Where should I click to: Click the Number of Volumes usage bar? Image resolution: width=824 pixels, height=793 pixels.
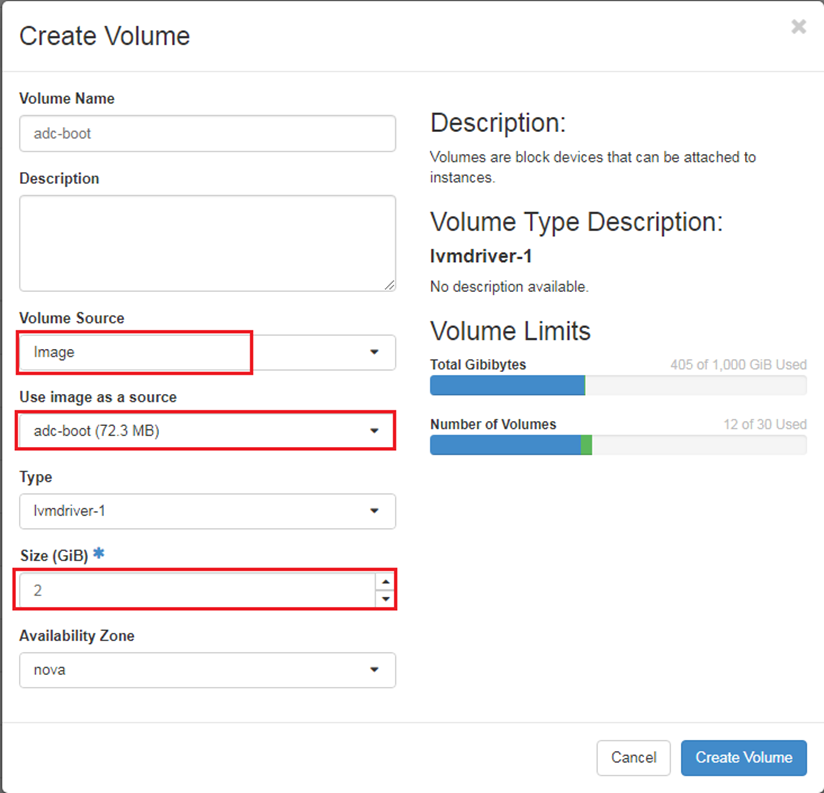click(x=617, y=445)
